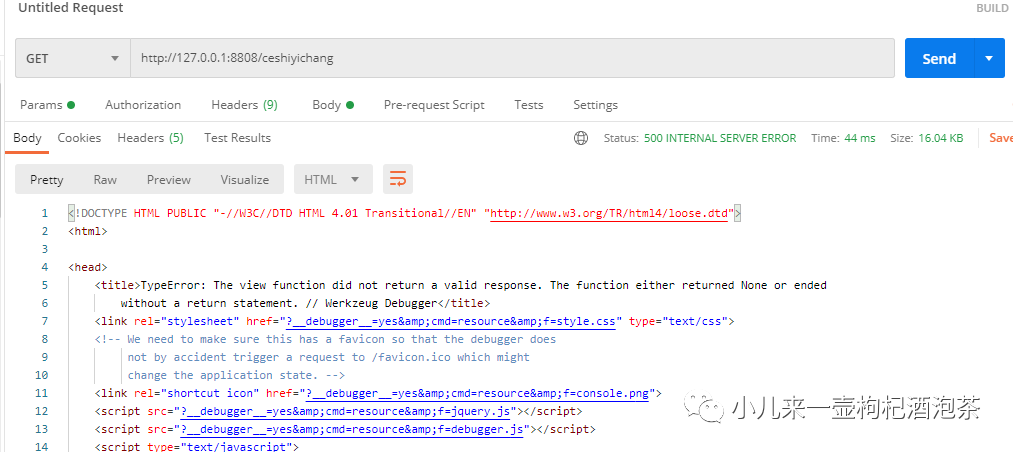Viewport: 1013px width, 452px height.
Task: Open the debugger.js resource link
Action: [351, 429]
